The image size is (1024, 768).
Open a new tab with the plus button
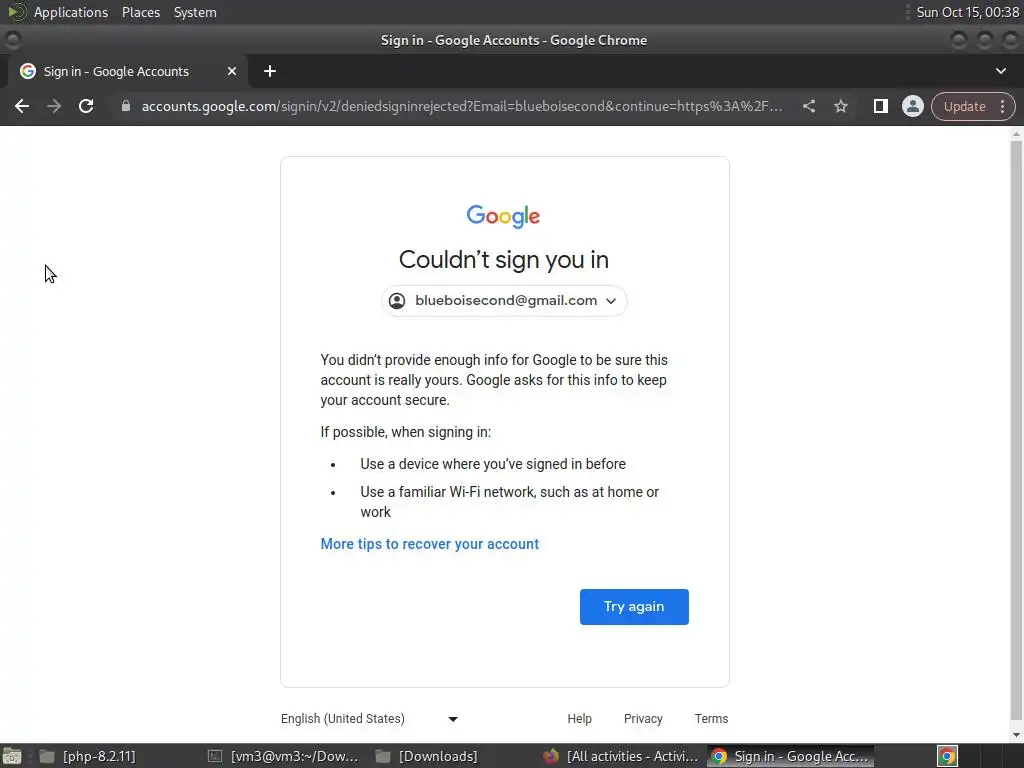[270, 71]
